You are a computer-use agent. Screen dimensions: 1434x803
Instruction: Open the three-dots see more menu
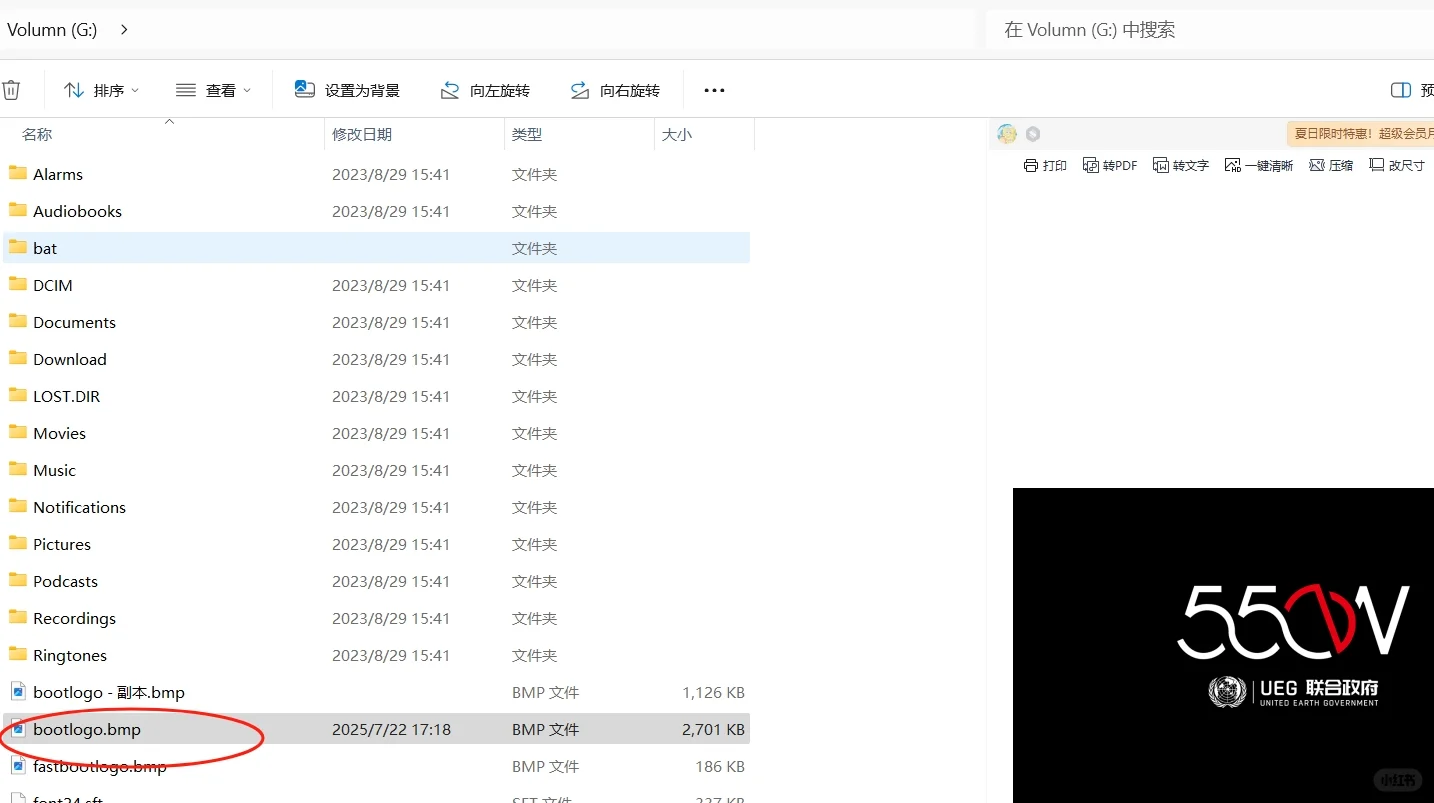714,90
